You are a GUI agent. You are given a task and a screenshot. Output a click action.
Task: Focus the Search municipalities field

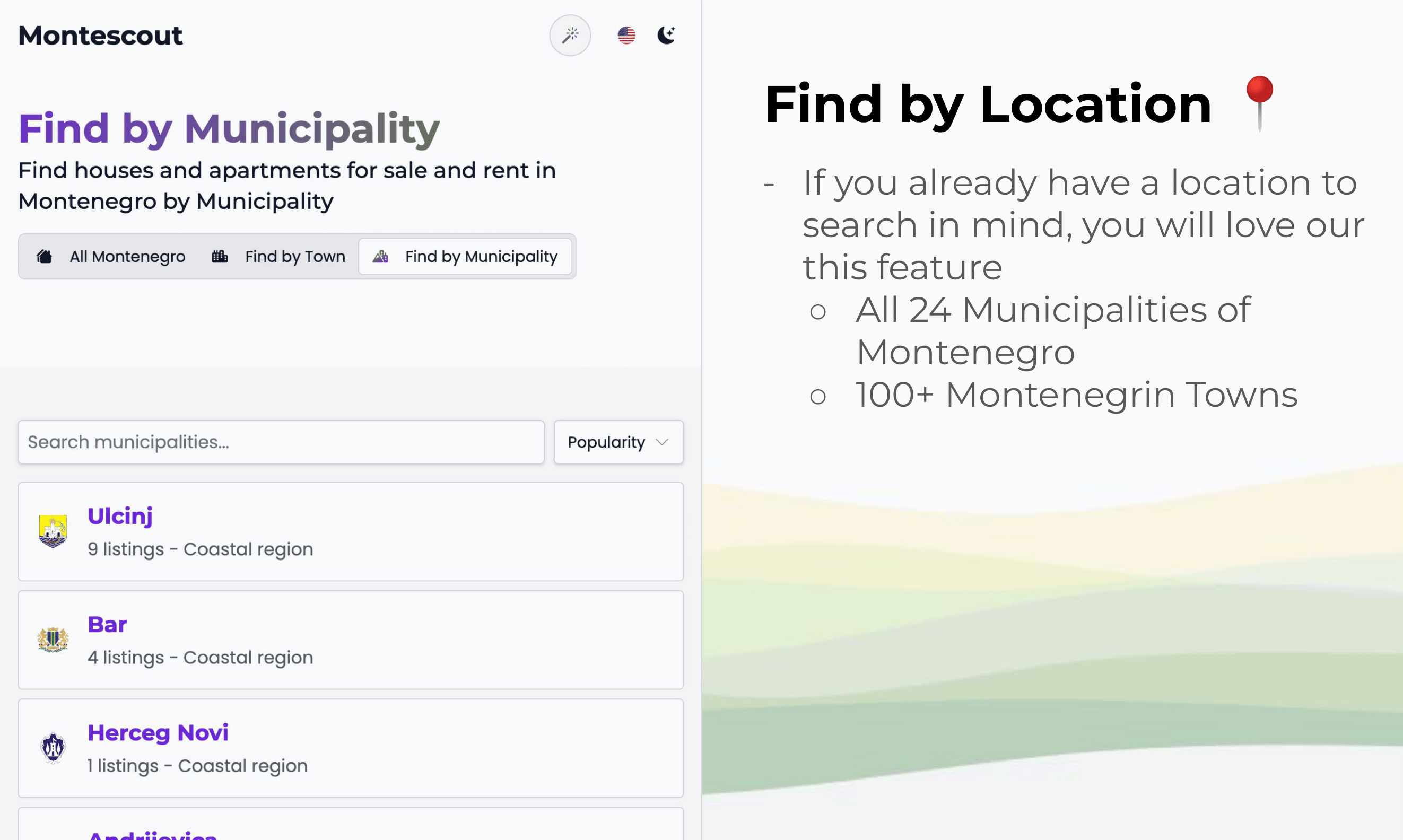[281, 442]
